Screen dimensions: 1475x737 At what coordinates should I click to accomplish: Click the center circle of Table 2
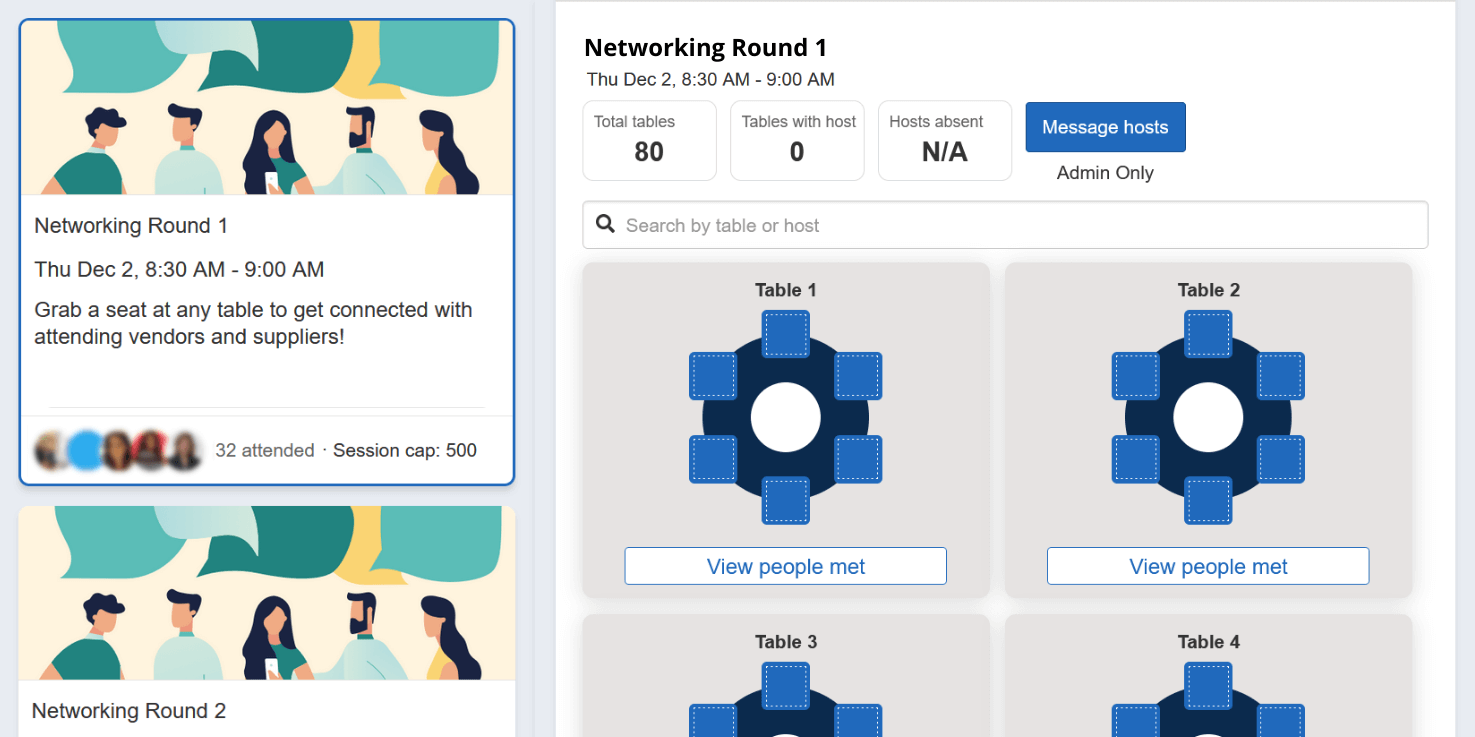(x=1208, y=417)
